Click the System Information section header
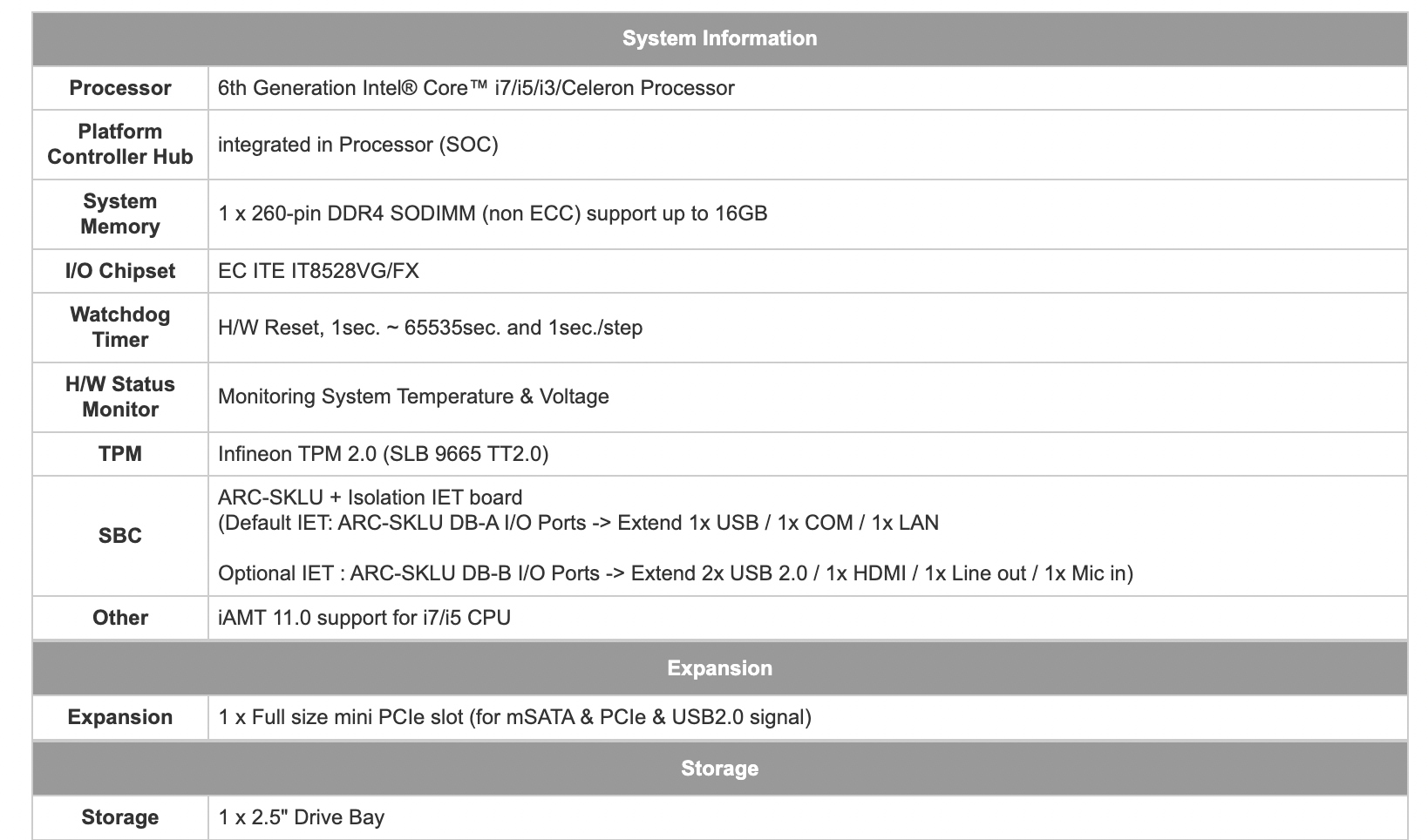 click(719, 38)
